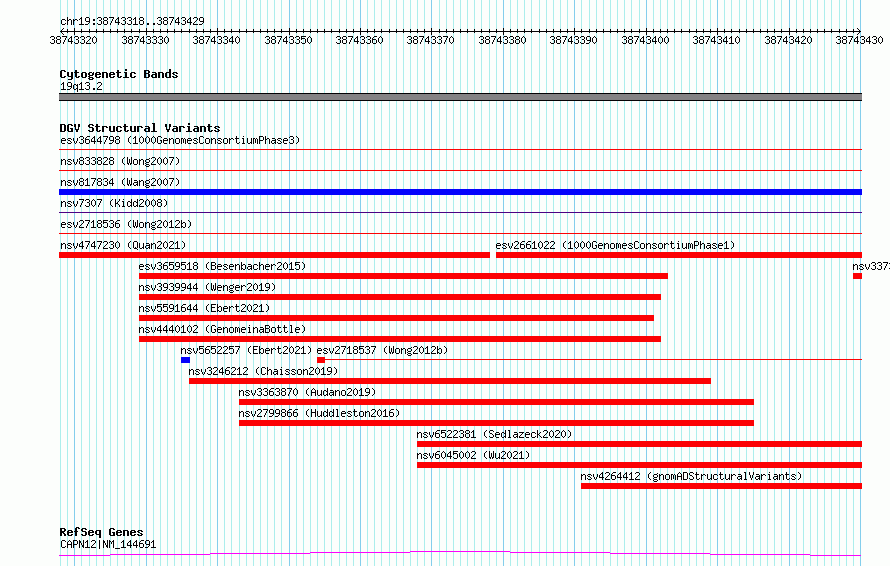Screen dimensions: 890x566
Task: Select the 19q13.2 band label
Action: (81, 86)
